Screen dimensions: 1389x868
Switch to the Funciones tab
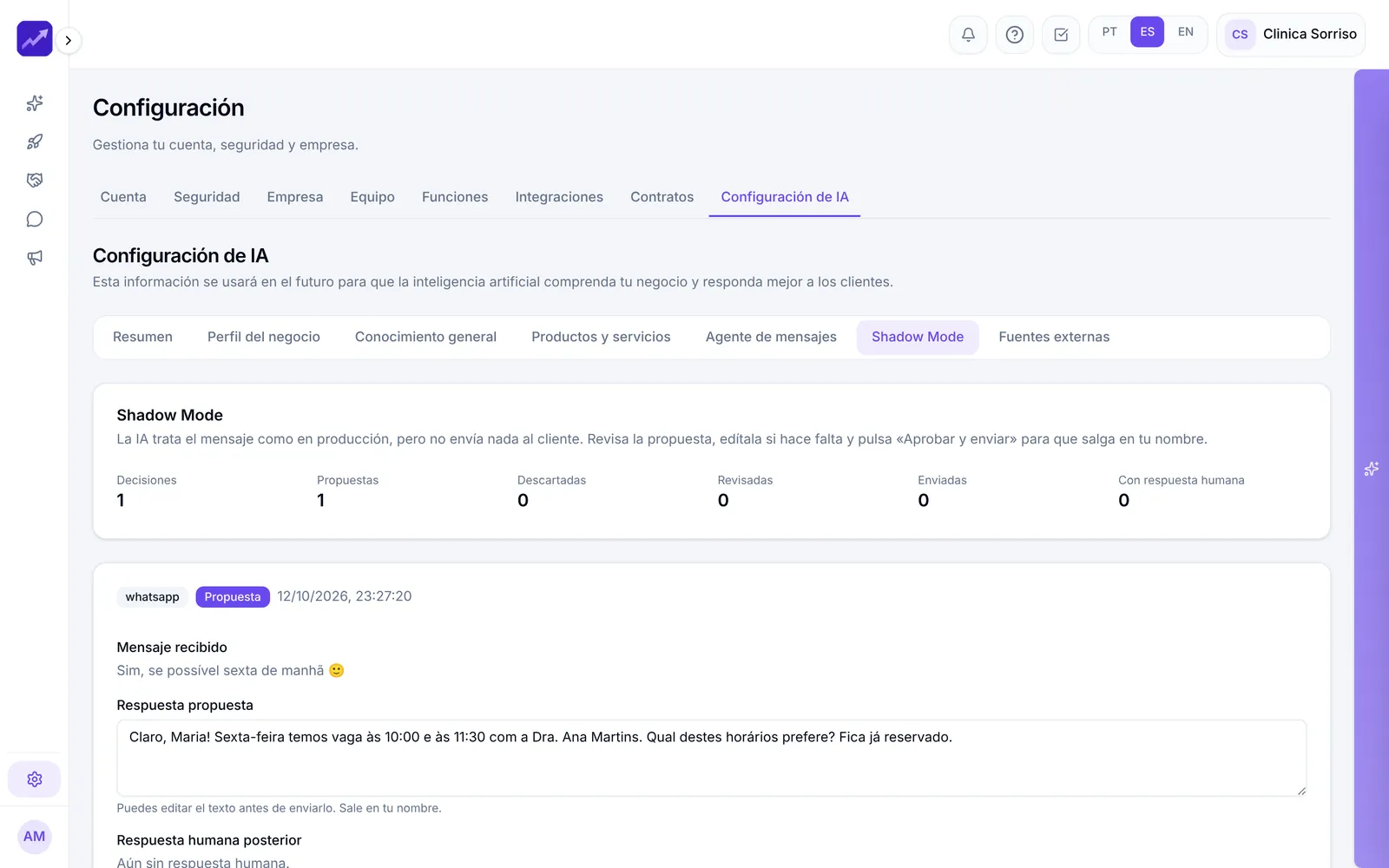coord(455,197)
